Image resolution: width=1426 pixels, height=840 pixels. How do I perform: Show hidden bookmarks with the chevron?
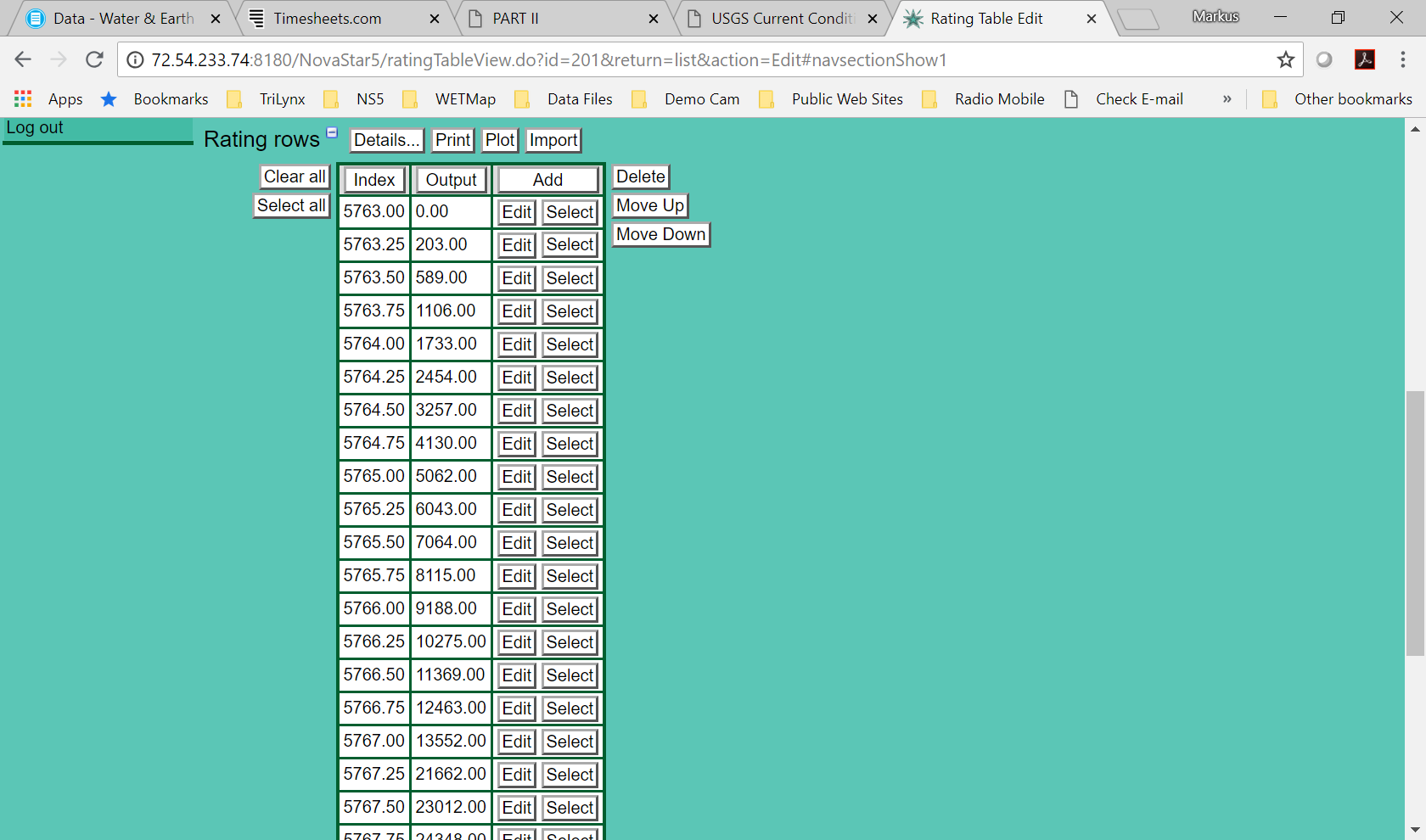1227,99
